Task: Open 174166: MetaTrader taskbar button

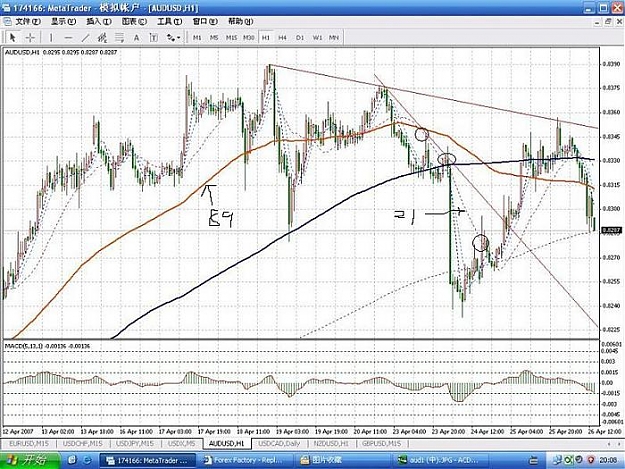Action: [x=147, y=461]
